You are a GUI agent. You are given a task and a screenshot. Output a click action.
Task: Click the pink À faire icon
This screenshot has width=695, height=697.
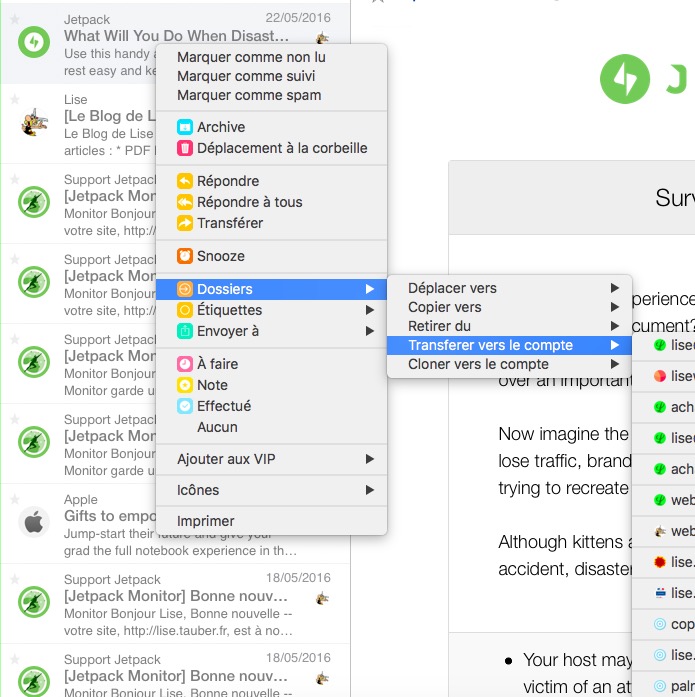(x=185, y=364)
